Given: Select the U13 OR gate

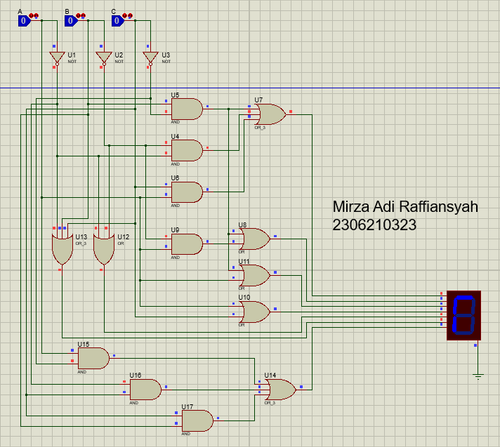Looking at the screenshot, I should pos(62,249).
